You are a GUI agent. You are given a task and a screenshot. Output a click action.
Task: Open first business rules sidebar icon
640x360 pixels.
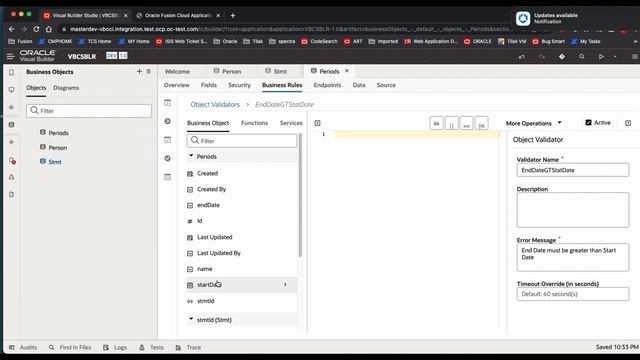tap(167, 103)
